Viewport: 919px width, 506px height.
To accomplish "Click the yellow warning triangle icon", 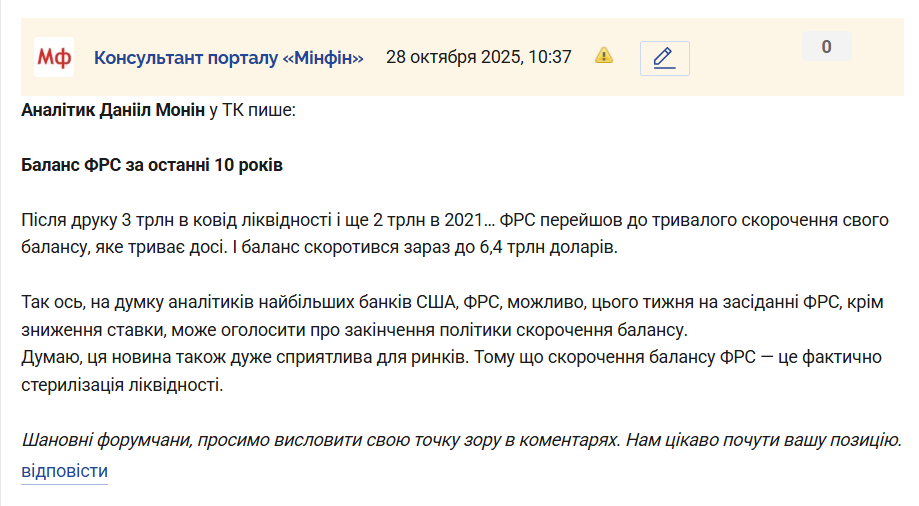I will coord(604,56).
